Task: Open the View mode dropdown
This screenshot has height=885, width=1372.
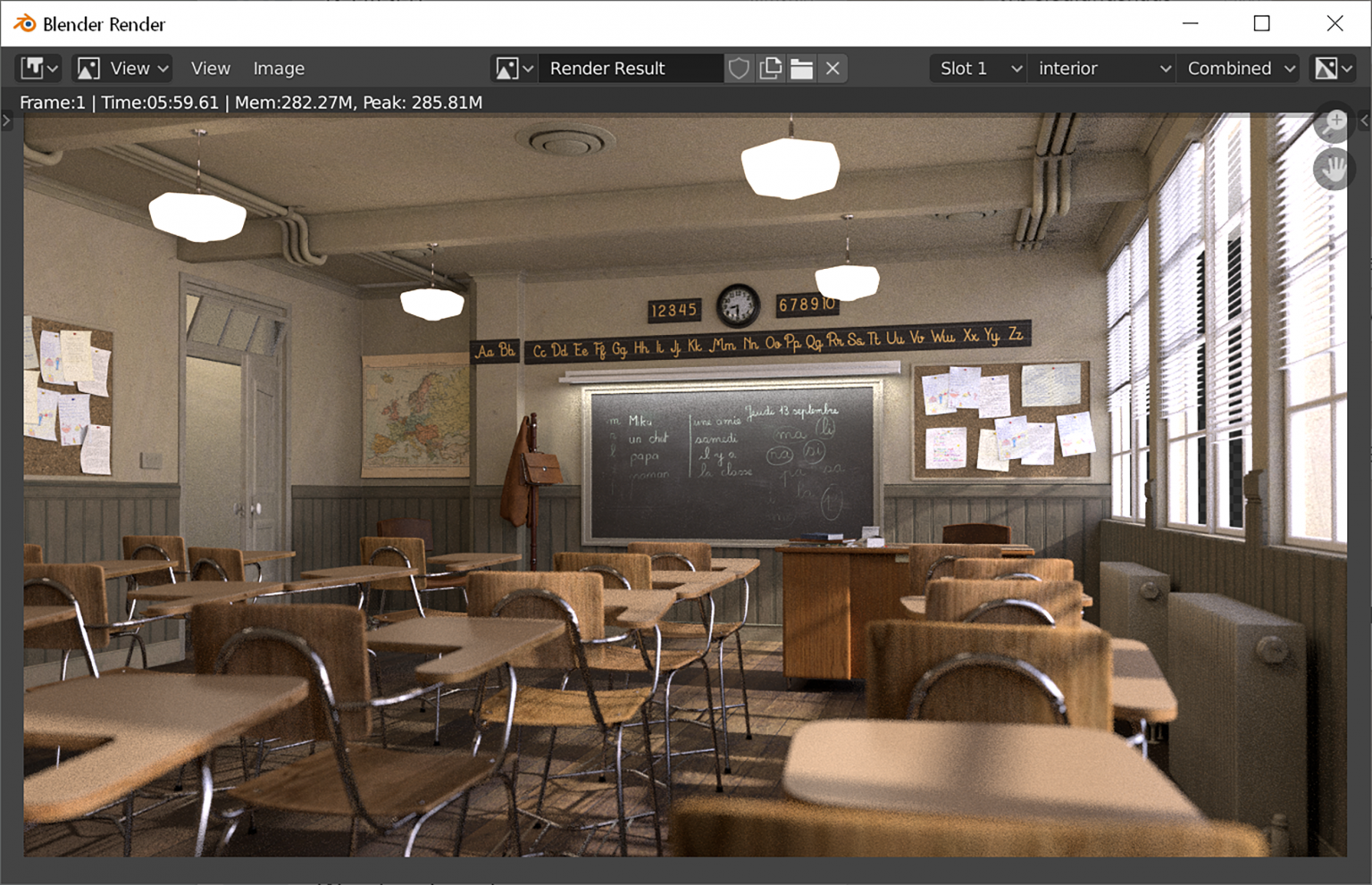Action: coord(122,69)
